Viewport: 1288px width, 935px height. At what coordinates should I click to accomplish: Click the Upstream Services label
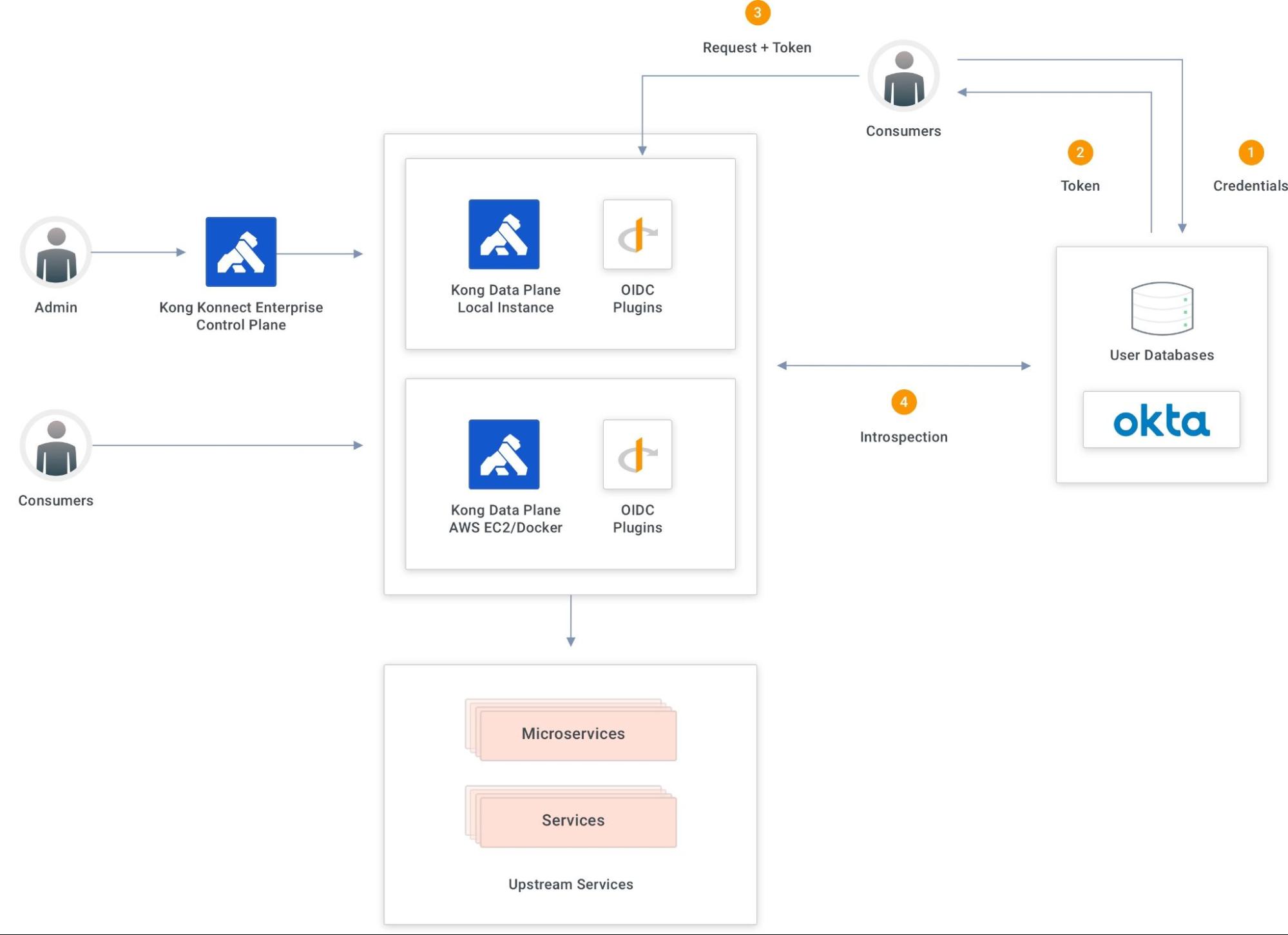pos(570,884)
